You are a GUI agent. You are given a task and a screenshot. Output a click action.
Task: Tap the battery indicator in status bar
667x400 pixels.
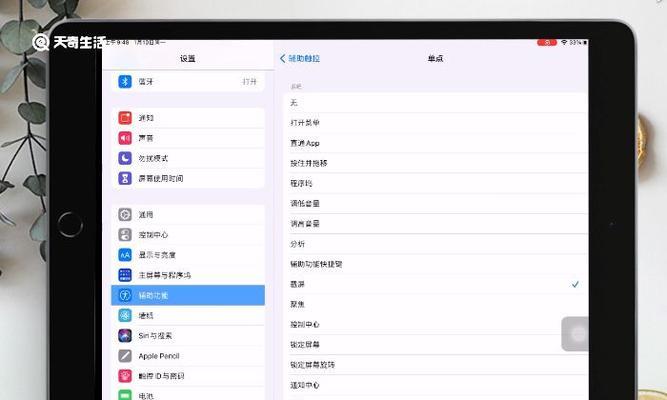[585, 43]
